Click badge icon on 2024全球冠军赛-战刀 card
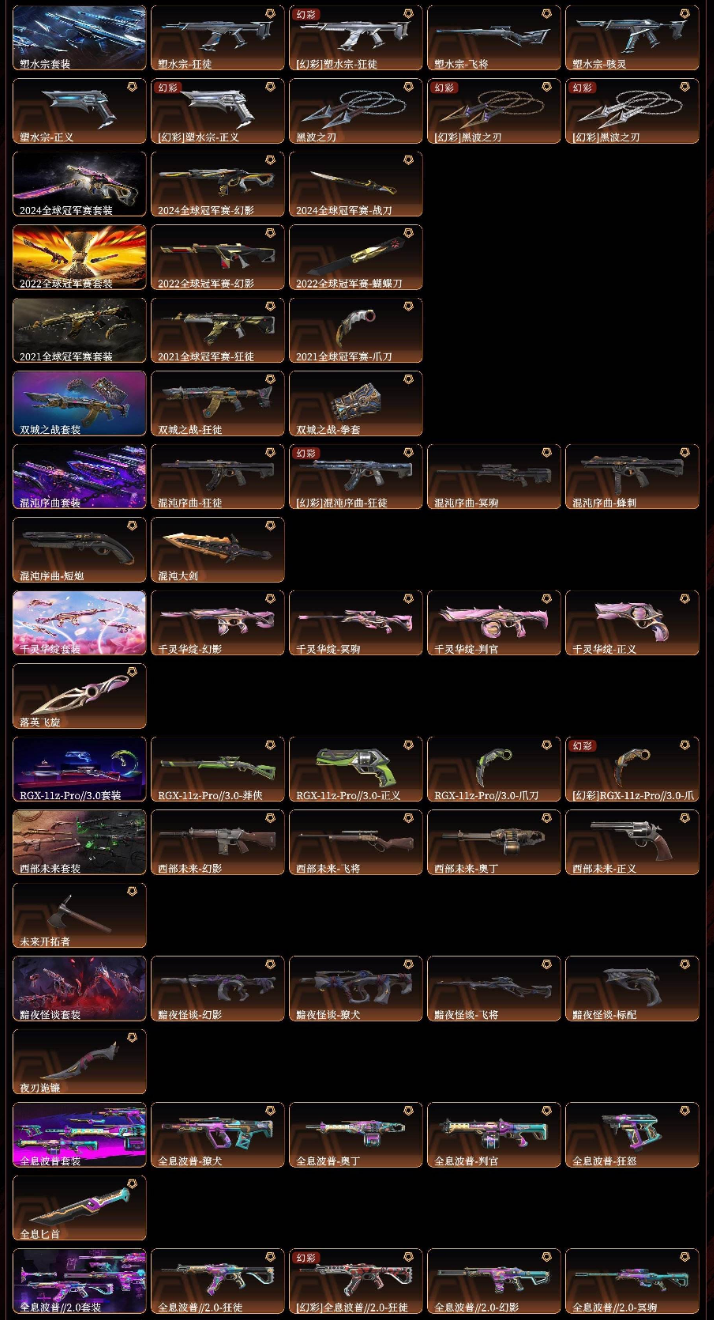This screenshot has height=1320, width=714. tap(408, 161)
